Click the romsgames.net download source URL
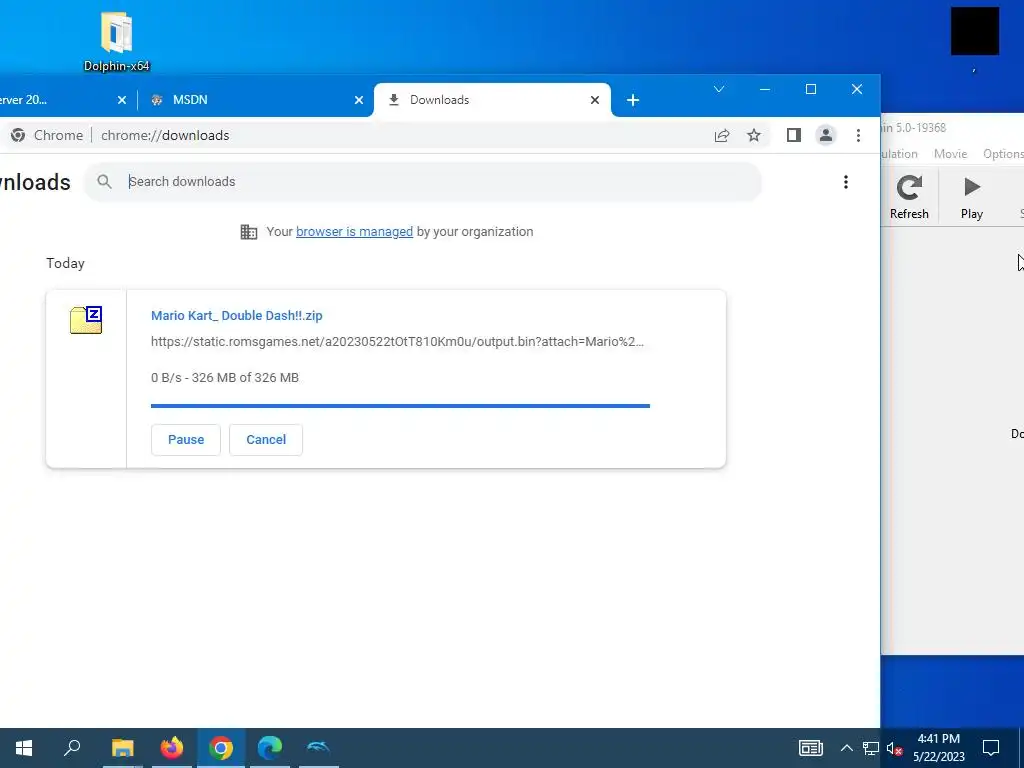The width and height of the screenshot is (1024, 768). pos(397,342)
